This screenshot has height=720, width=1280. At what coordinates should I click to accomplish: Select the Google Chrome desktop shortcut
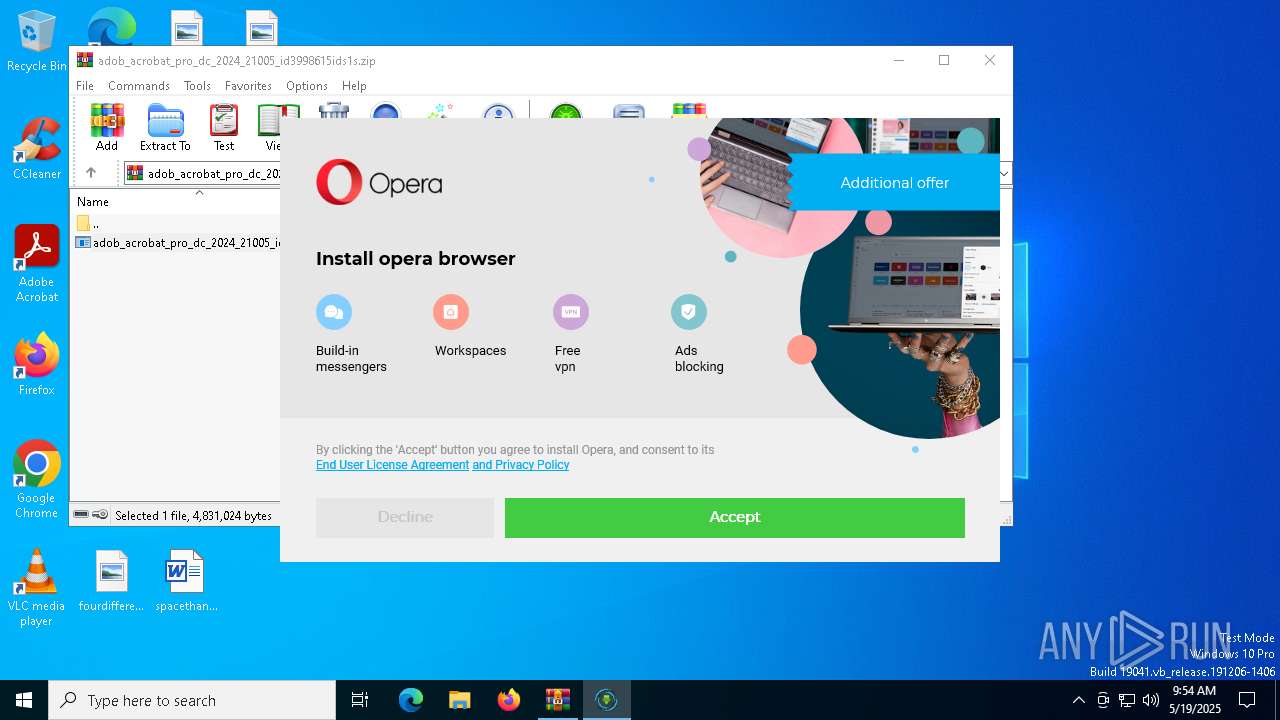pos(37,480)
